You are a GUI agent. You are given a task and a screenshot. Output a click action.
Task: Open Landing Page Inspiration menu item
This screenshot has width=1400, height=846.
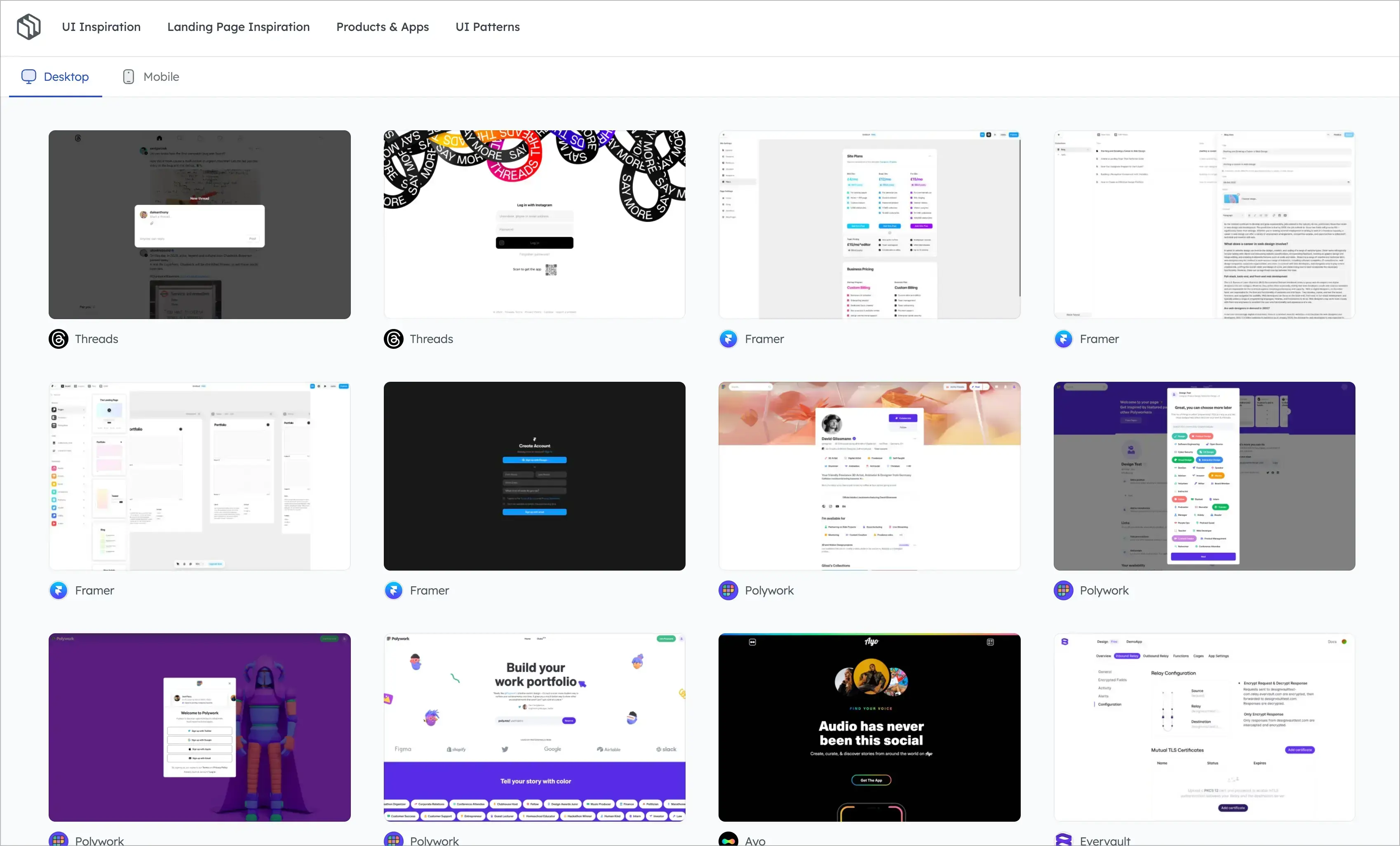[x=239, y=27]
